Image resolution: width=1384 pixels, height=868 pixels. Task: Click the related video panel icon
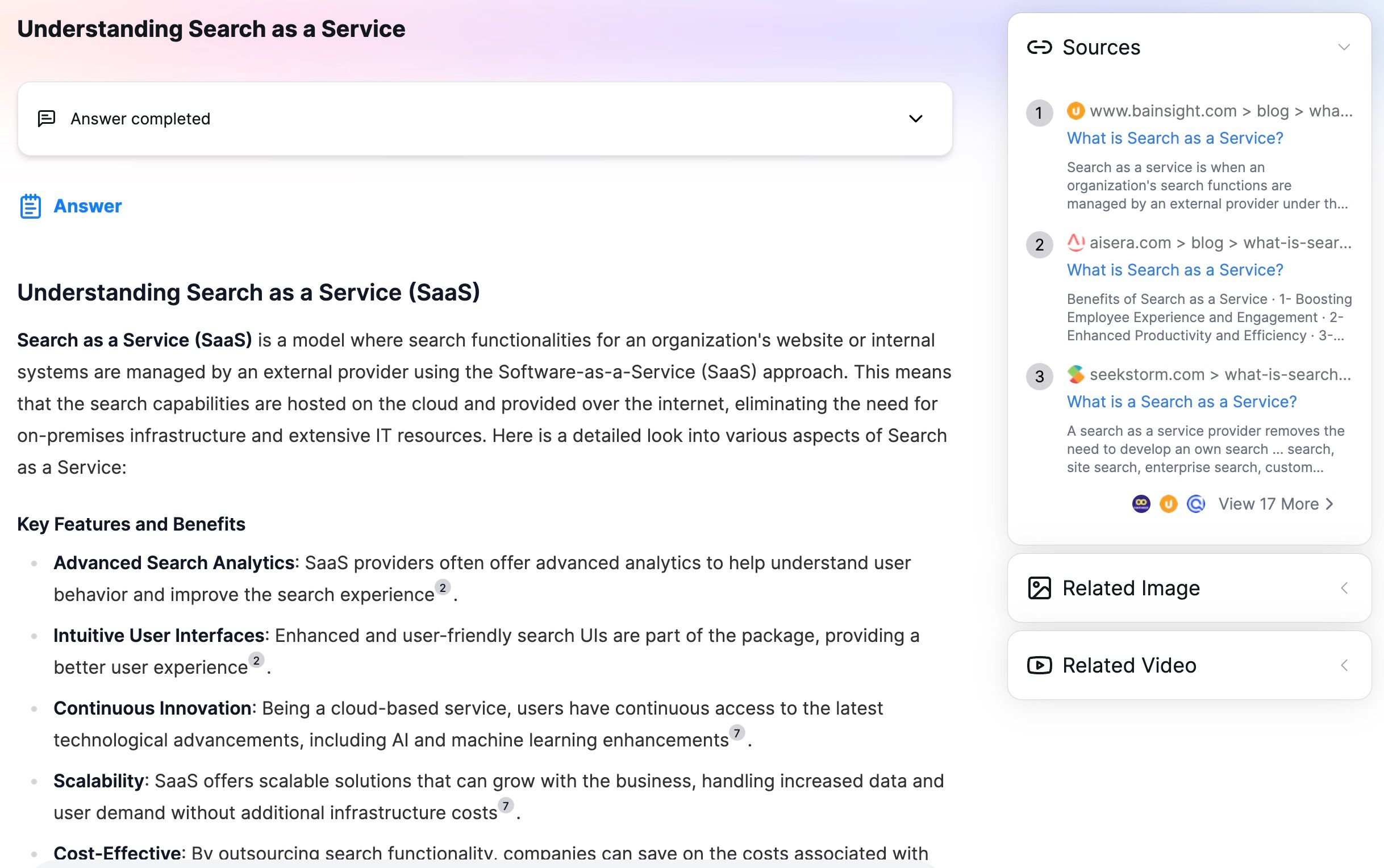(x=1041, y=664)
